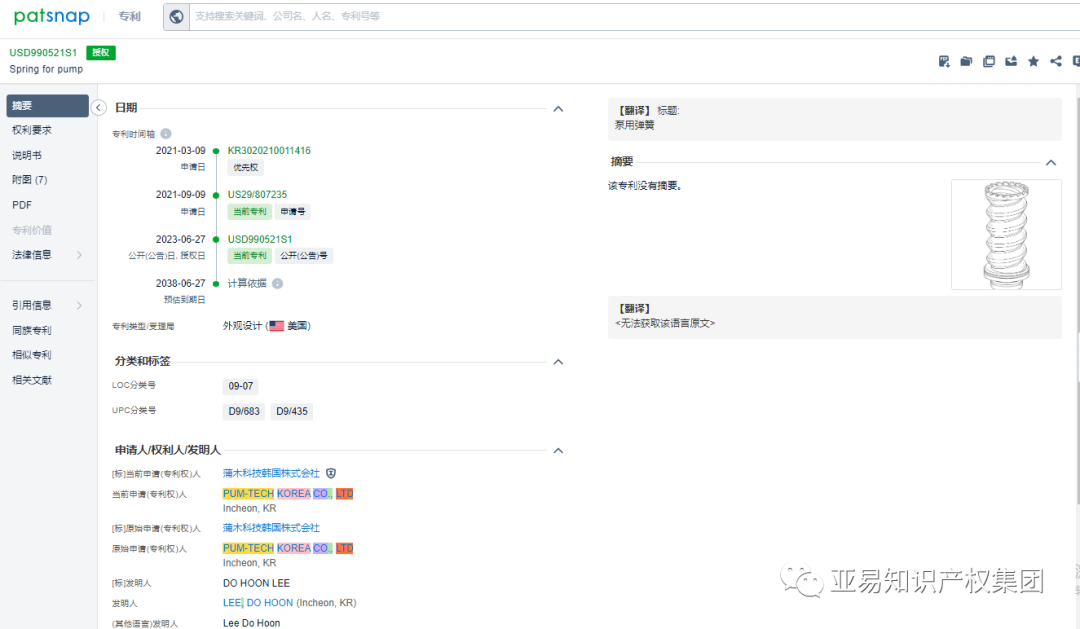Click the 外观设计 patent type text

[242, 326]
